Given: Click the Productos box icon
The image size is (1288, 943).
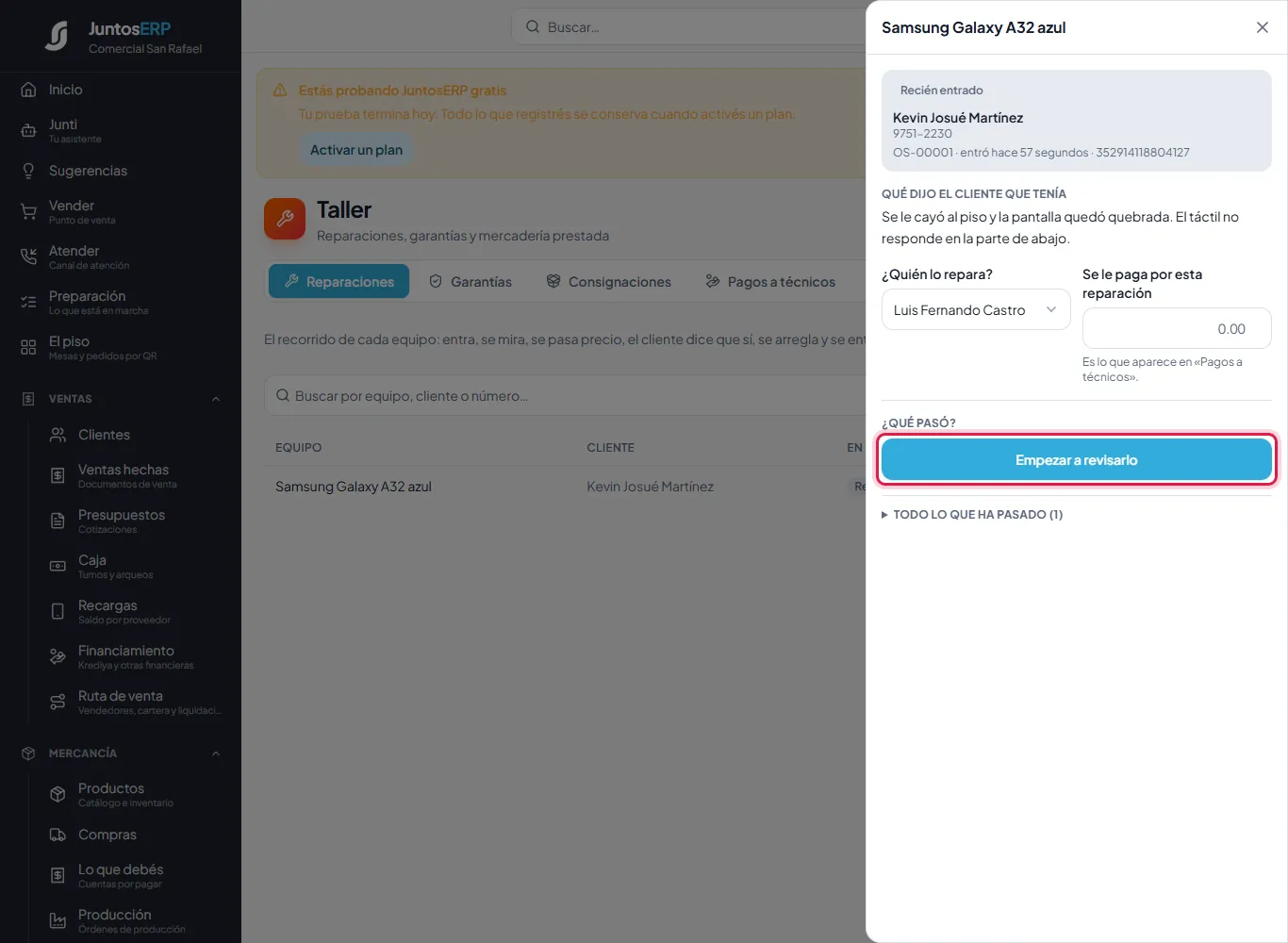Looking at the screenshot, I should (x=58, y=795).
